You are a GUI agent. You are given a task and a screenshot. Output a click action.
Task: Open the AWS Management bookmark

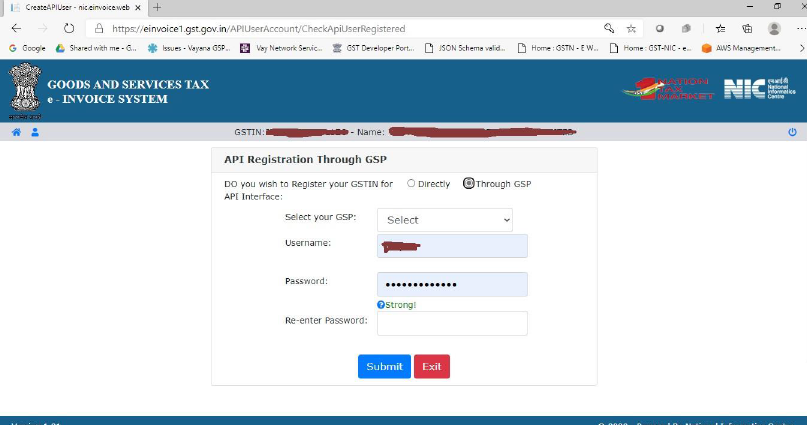[740, 47]
